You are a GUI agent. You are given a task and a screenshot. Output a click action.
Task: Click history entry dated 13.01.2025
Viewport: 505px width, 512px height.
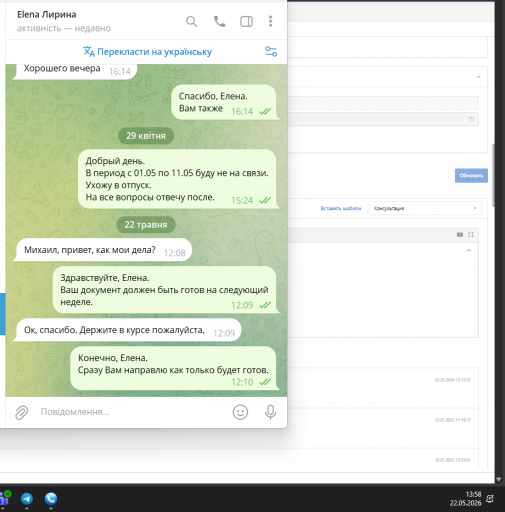tap(452, 420)
